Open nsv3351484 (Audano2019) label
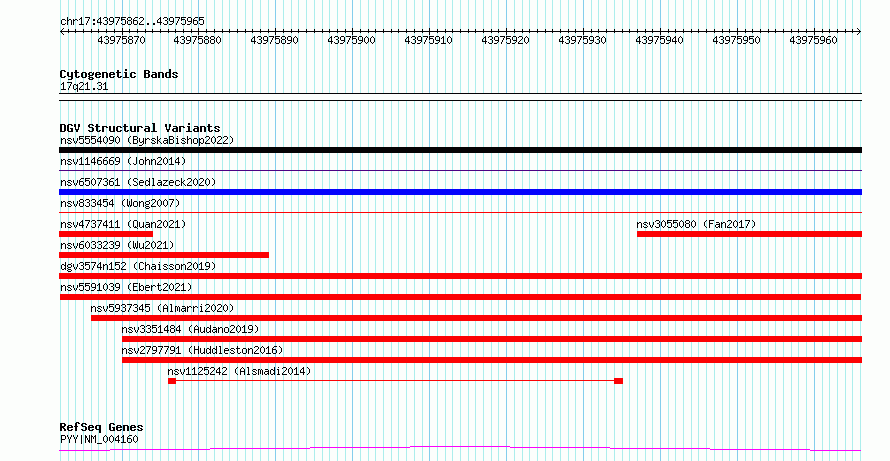 pyautogui.click(x=190, y=329)
